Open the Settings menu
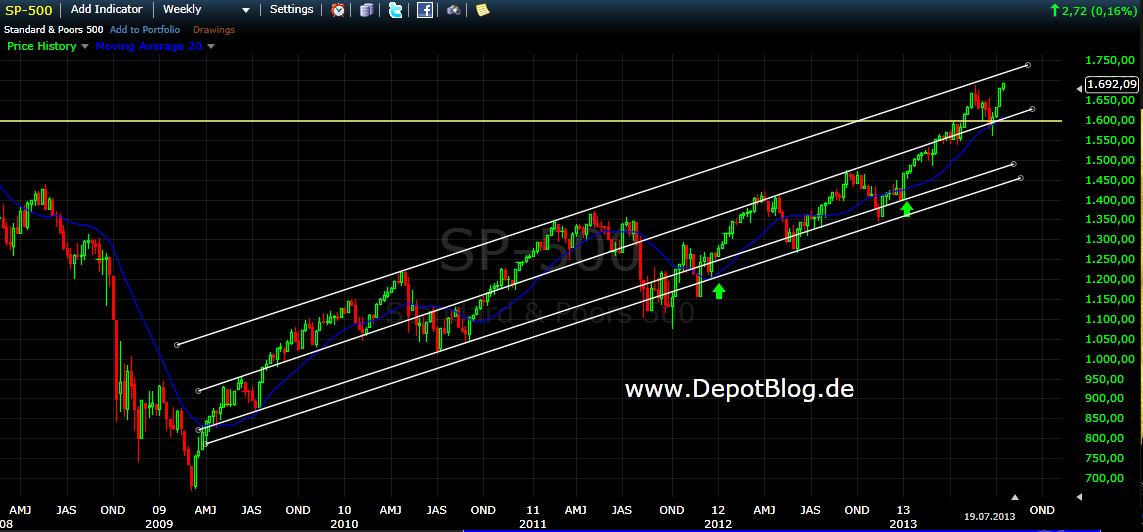Image resolution: width=1143 pixels, height=532 pixels. [x=291, y=9]
